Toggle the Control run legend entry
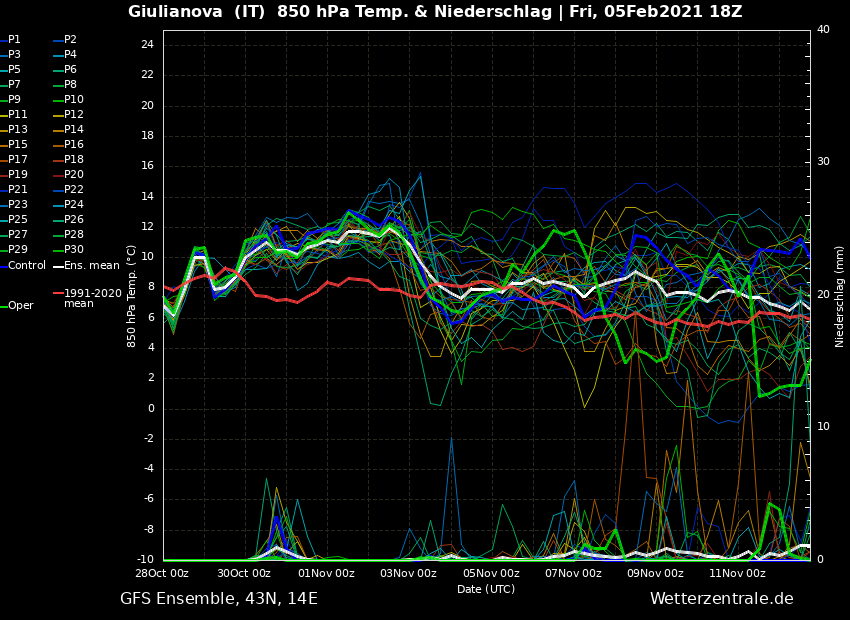Screen dimensions: 850x620 [x=26, y=266]
